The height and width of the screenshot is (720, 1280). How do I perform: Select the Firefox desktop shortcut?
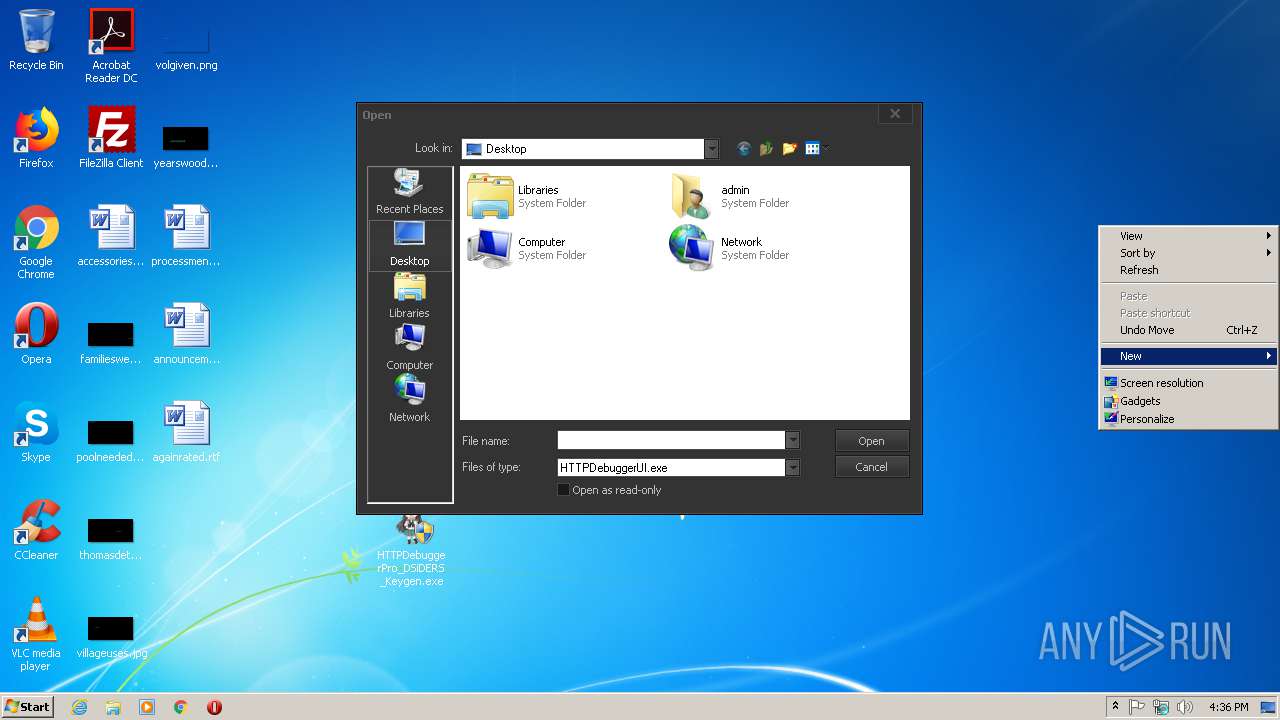click(x=36, y=138)
